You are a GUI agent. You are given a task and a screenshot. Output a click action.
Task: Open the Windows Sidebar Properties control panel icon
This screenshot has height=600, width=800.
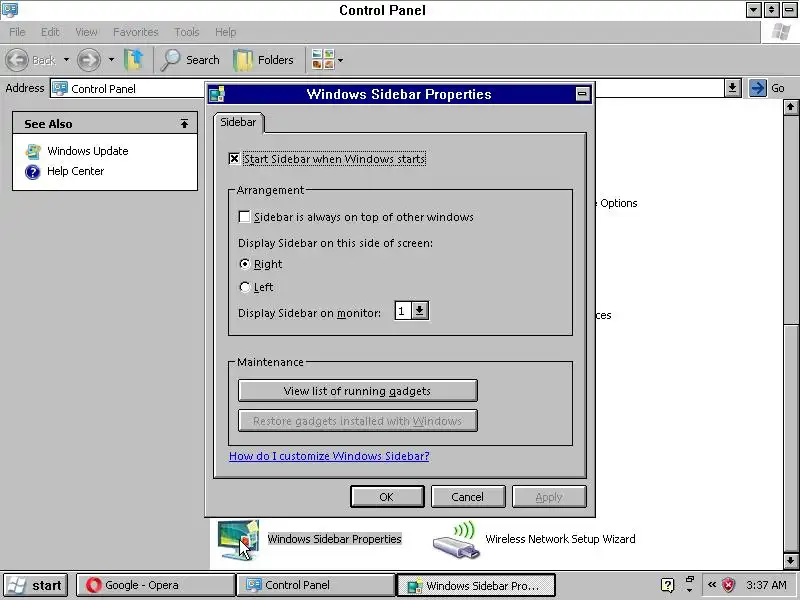click(x=238, y=540)
